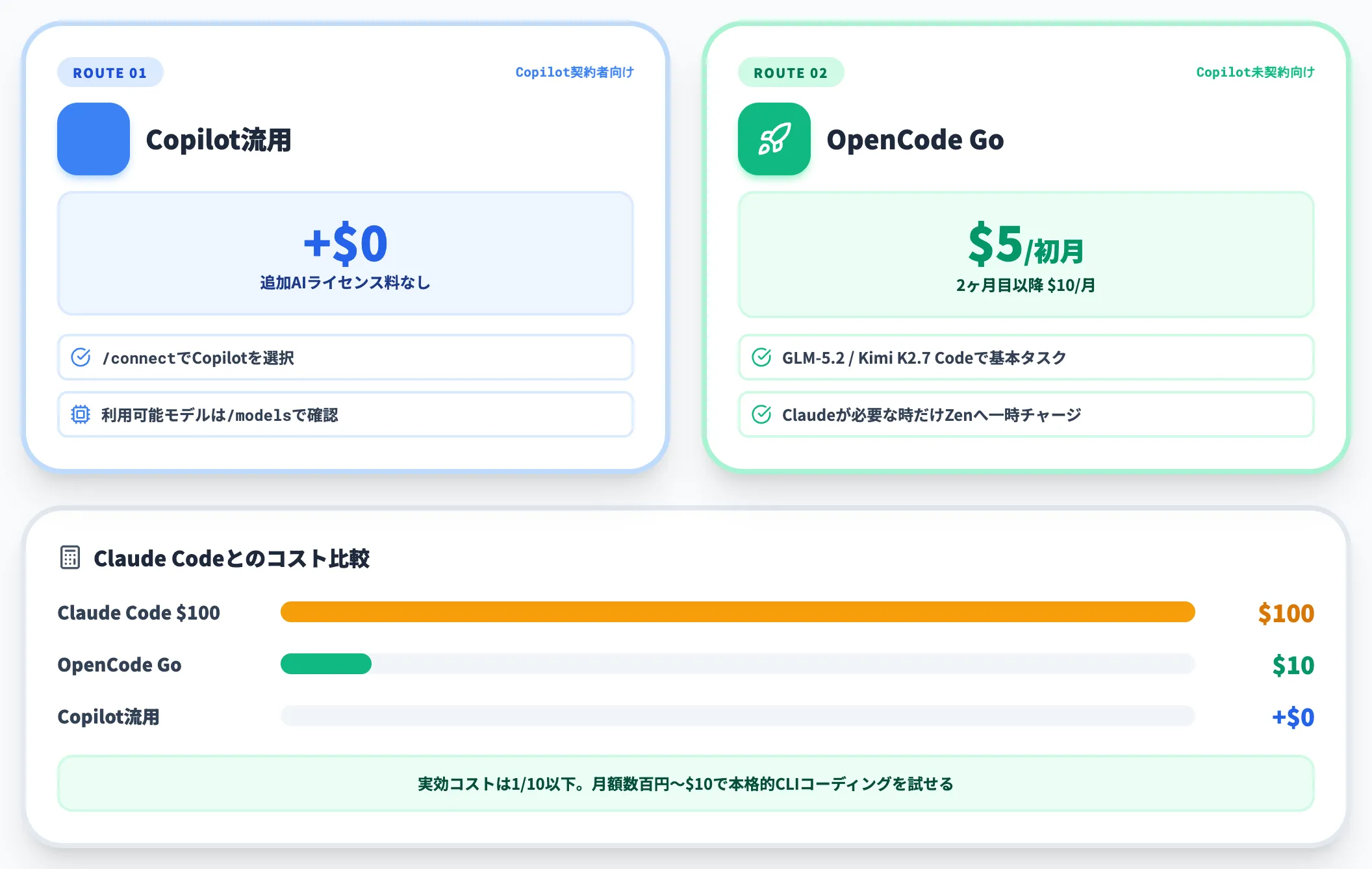Click the Claude Codeとのコスト比較 heading

[x=231, y=558]
